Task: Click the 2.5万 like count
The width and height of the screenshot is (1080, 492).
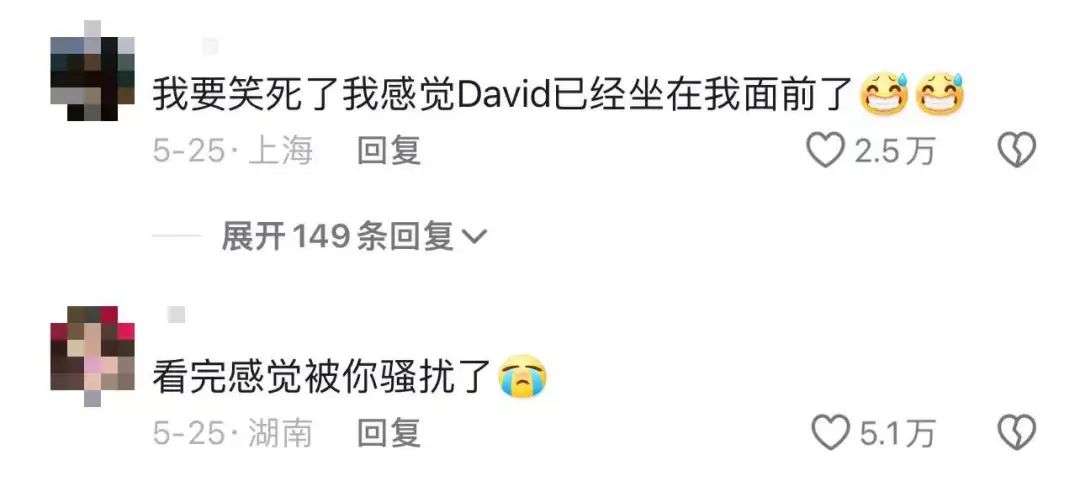Action: (895, 151)
